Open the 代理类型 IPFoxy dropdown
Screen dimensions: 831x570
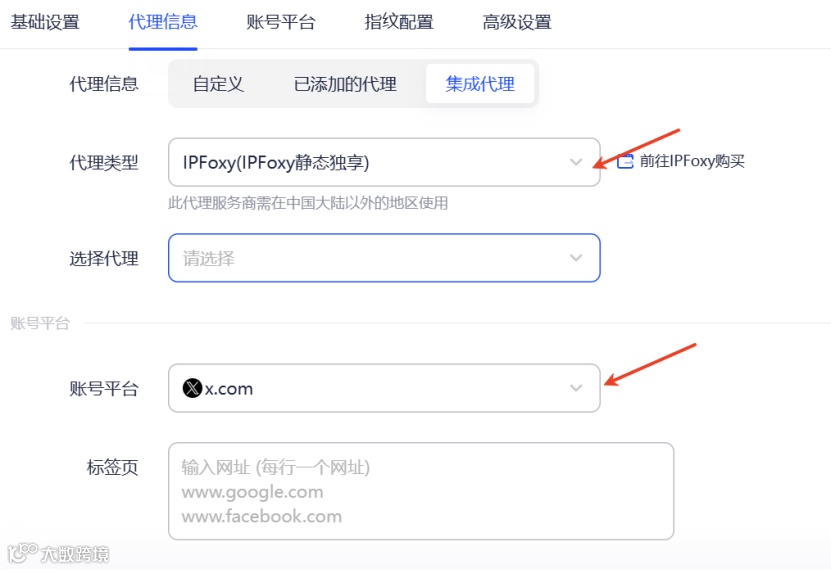[384, 162]
